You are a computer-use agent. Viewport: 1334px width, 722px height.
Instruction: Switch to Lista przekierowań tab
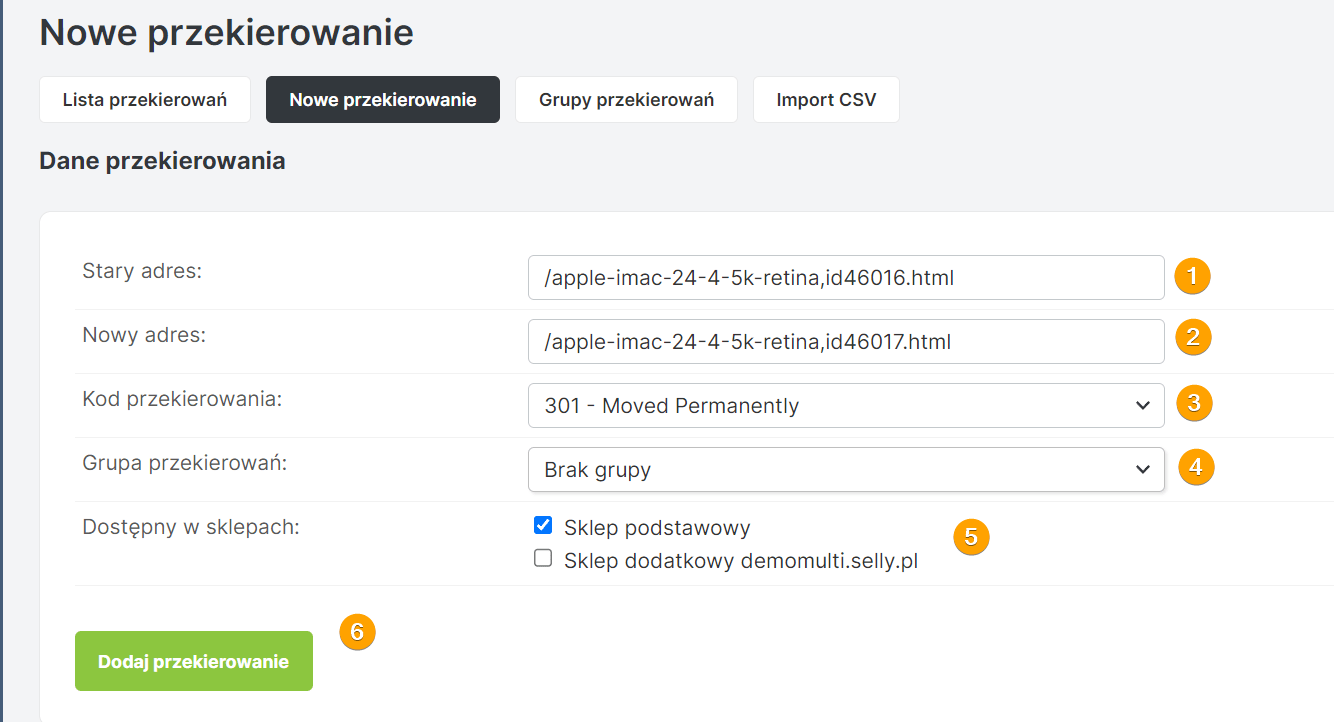click(x=145, y=100)
